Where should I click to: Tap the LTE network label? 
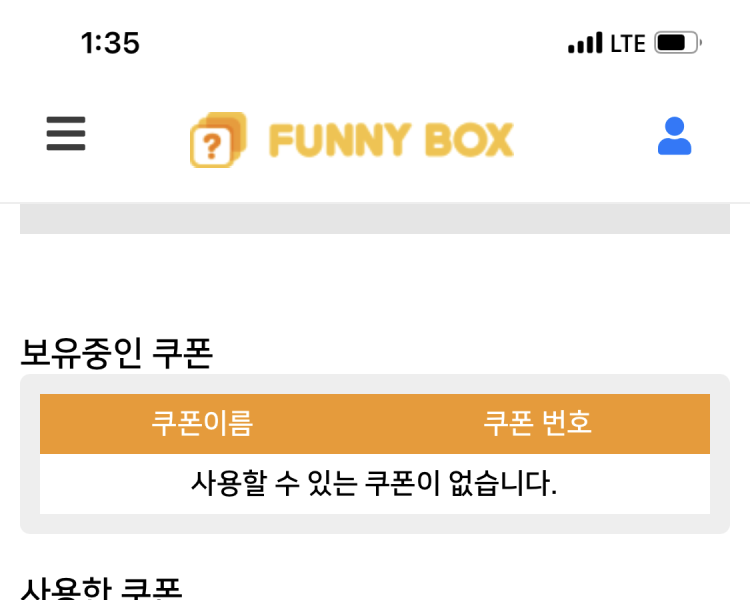tap(627, 43)
